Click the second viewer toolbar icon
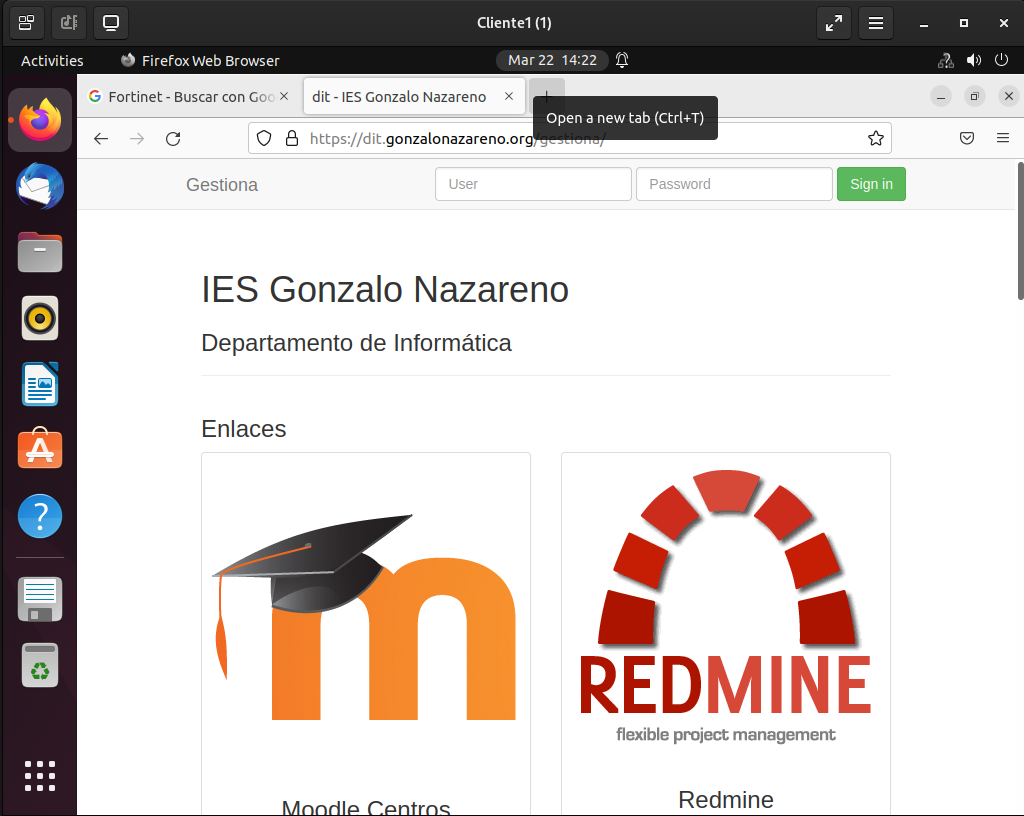The width and height of the screenshot is (1024, 816). tap(69, 24)
